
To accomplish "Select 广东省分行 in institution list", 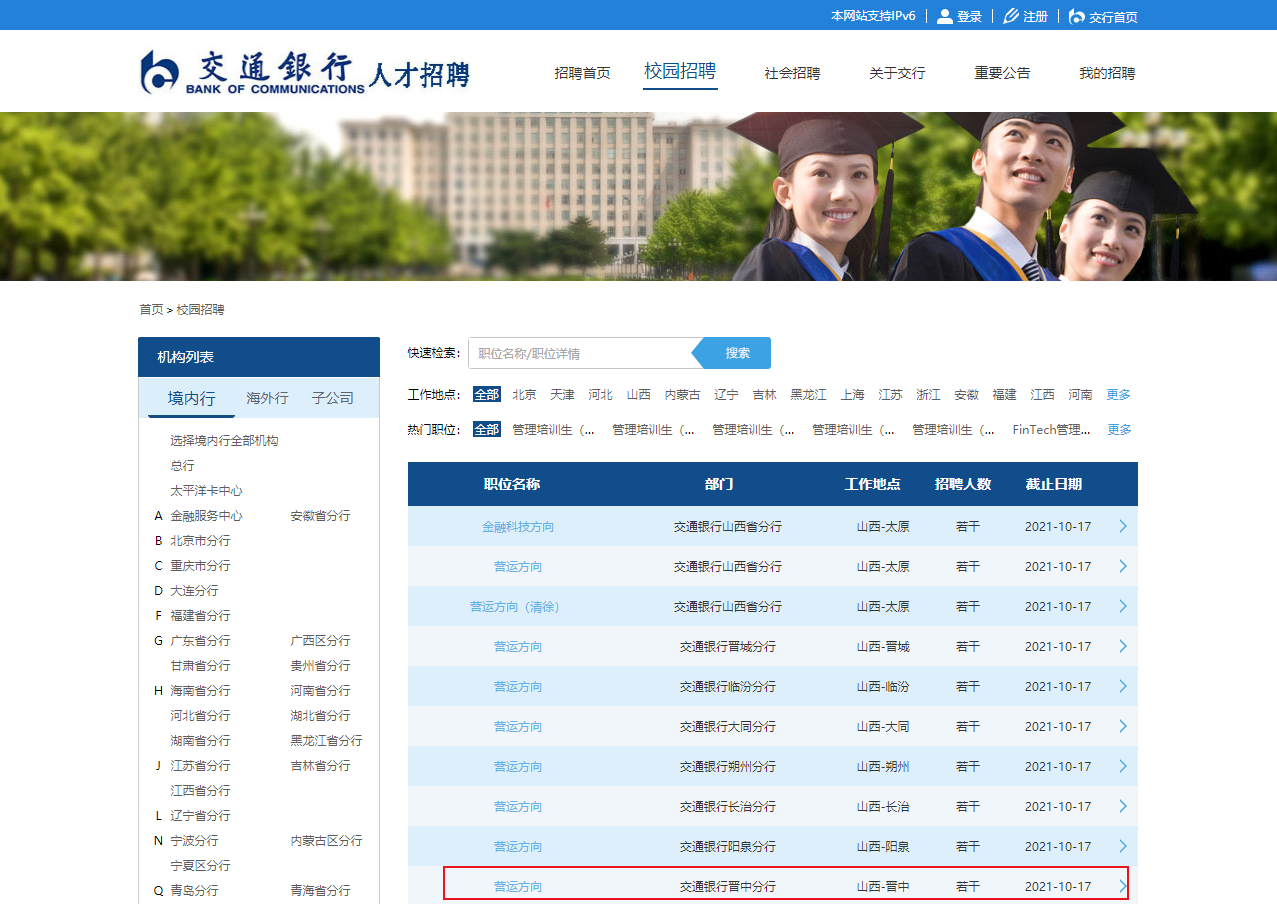I will click(x=200, y=641).
